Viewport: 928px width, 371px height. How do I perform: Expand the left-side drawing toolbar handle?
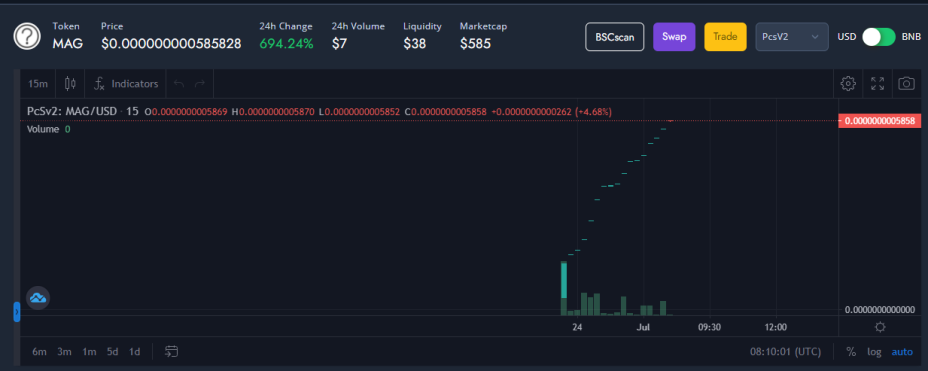(x=17, y=312)
